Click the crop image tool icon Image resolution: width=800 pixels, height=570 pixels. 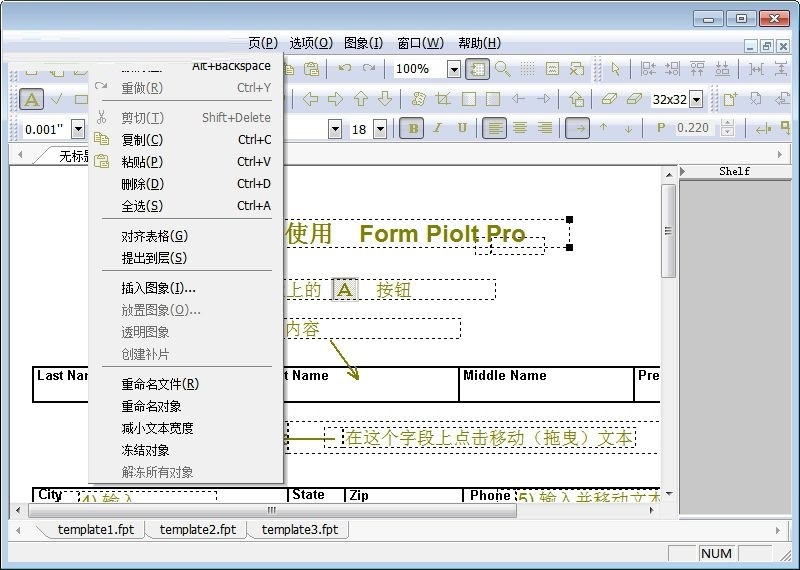click(x=443, y=98)
